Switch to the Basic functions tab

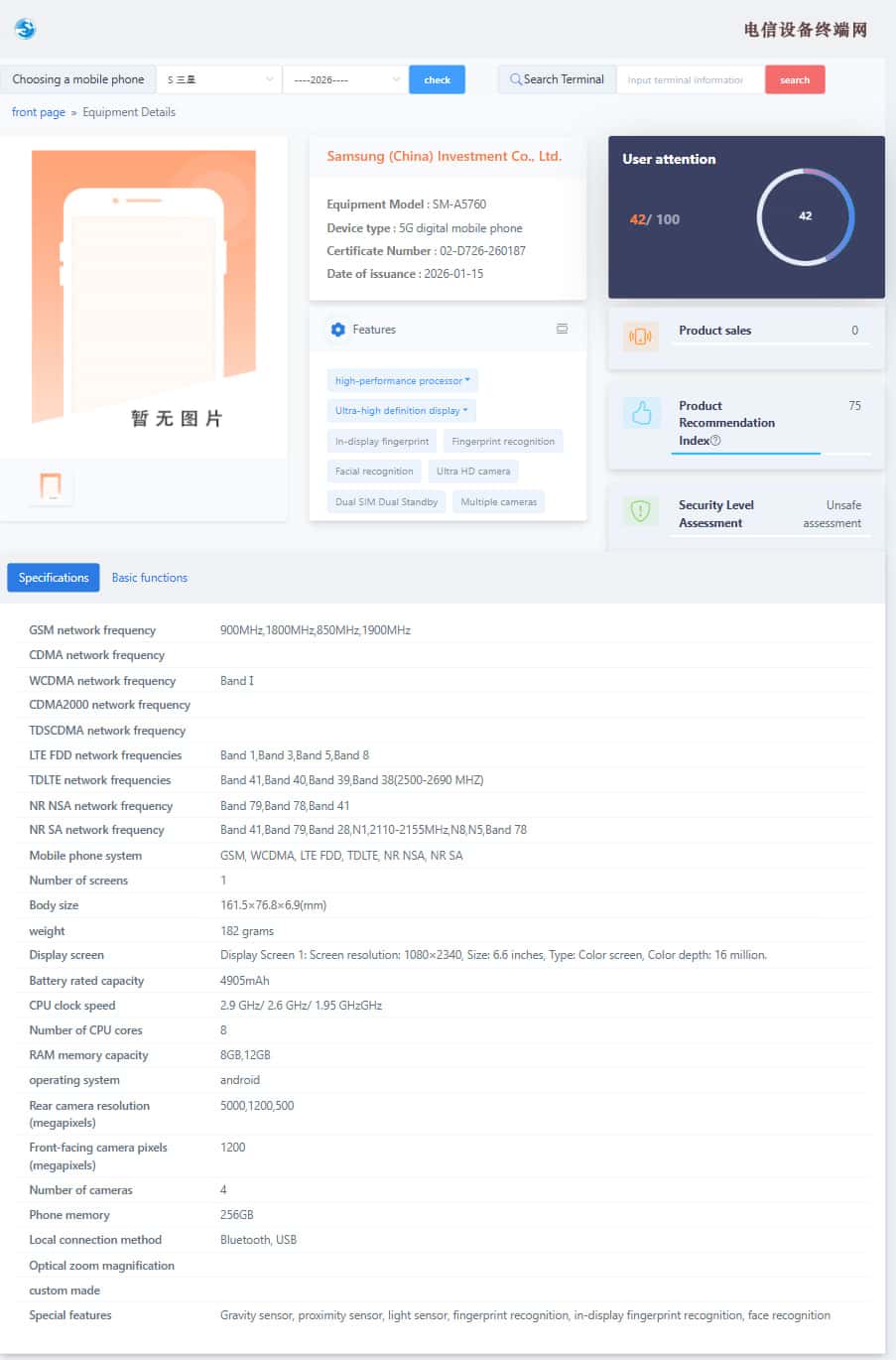tap(149, 578)
